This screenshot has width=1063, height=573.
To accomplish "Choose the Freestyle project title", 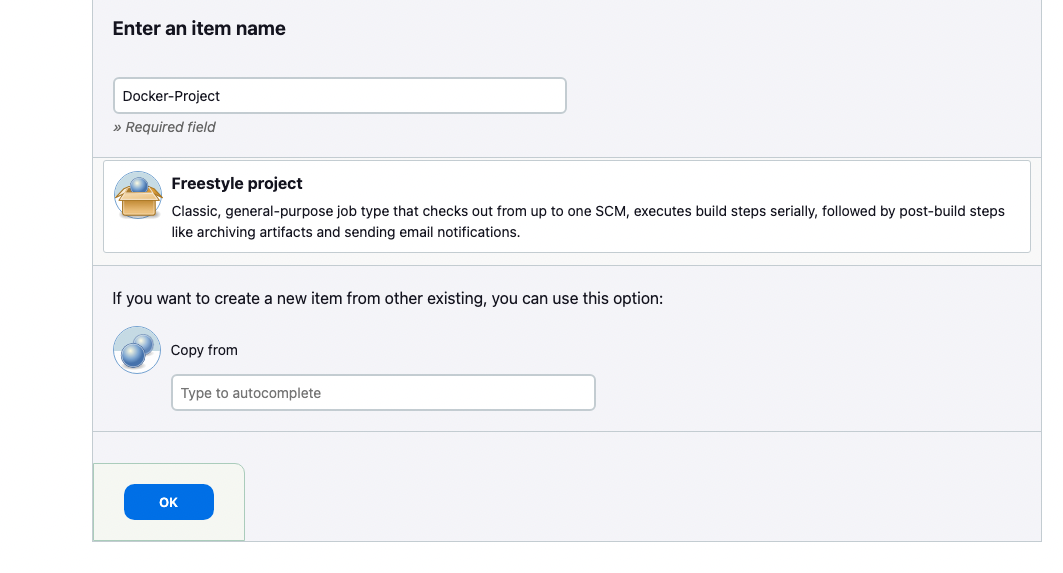I will [x=237, y=184].
